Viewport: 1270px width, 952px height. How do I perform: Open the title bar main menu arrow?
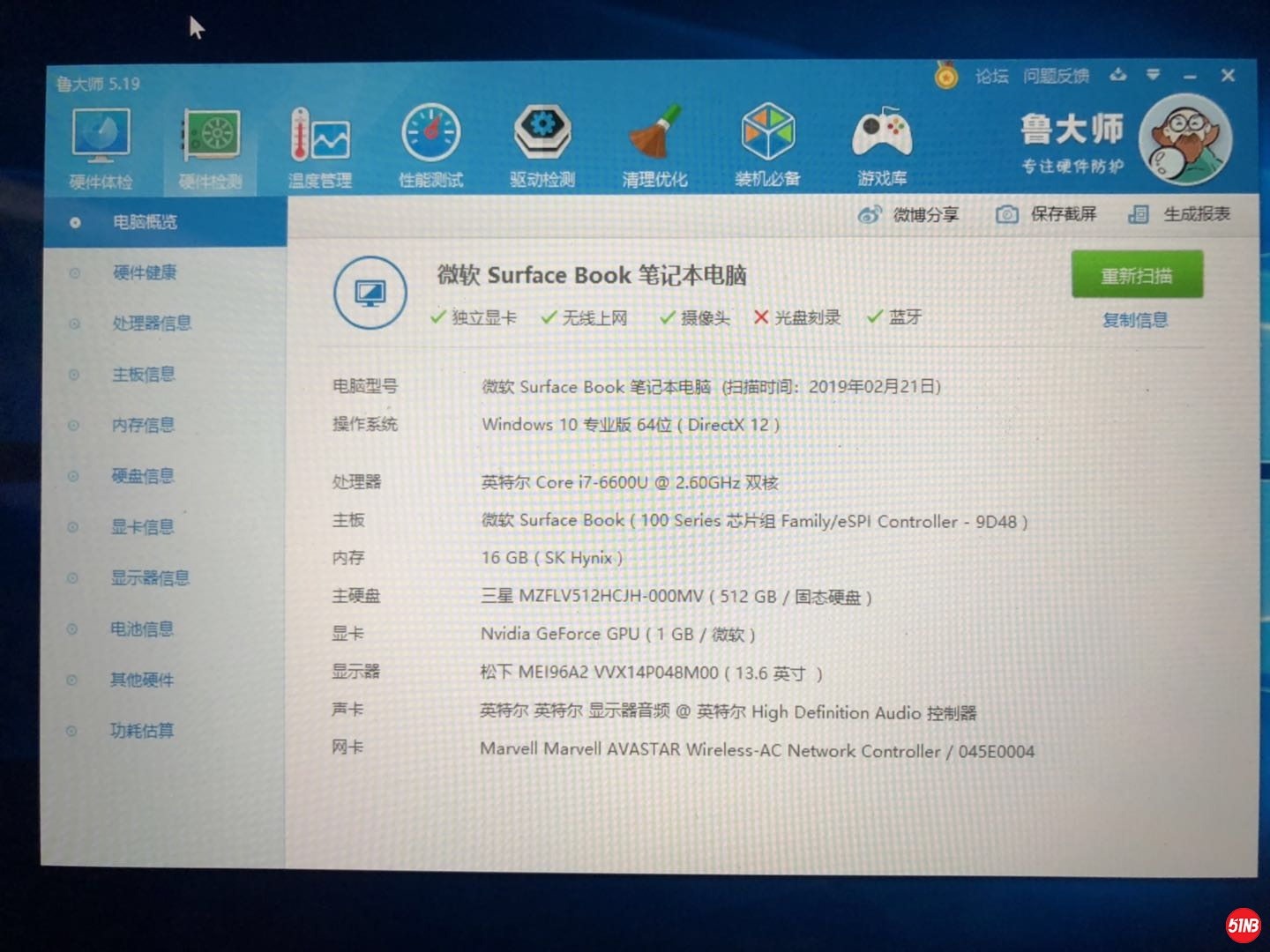(x=1154, y=75)
